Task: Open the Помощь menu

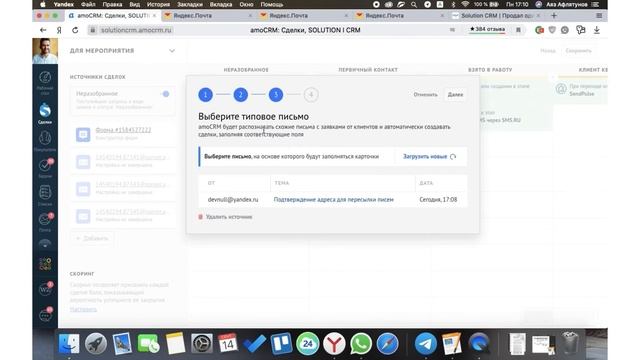Action: (x=271, y=4)
